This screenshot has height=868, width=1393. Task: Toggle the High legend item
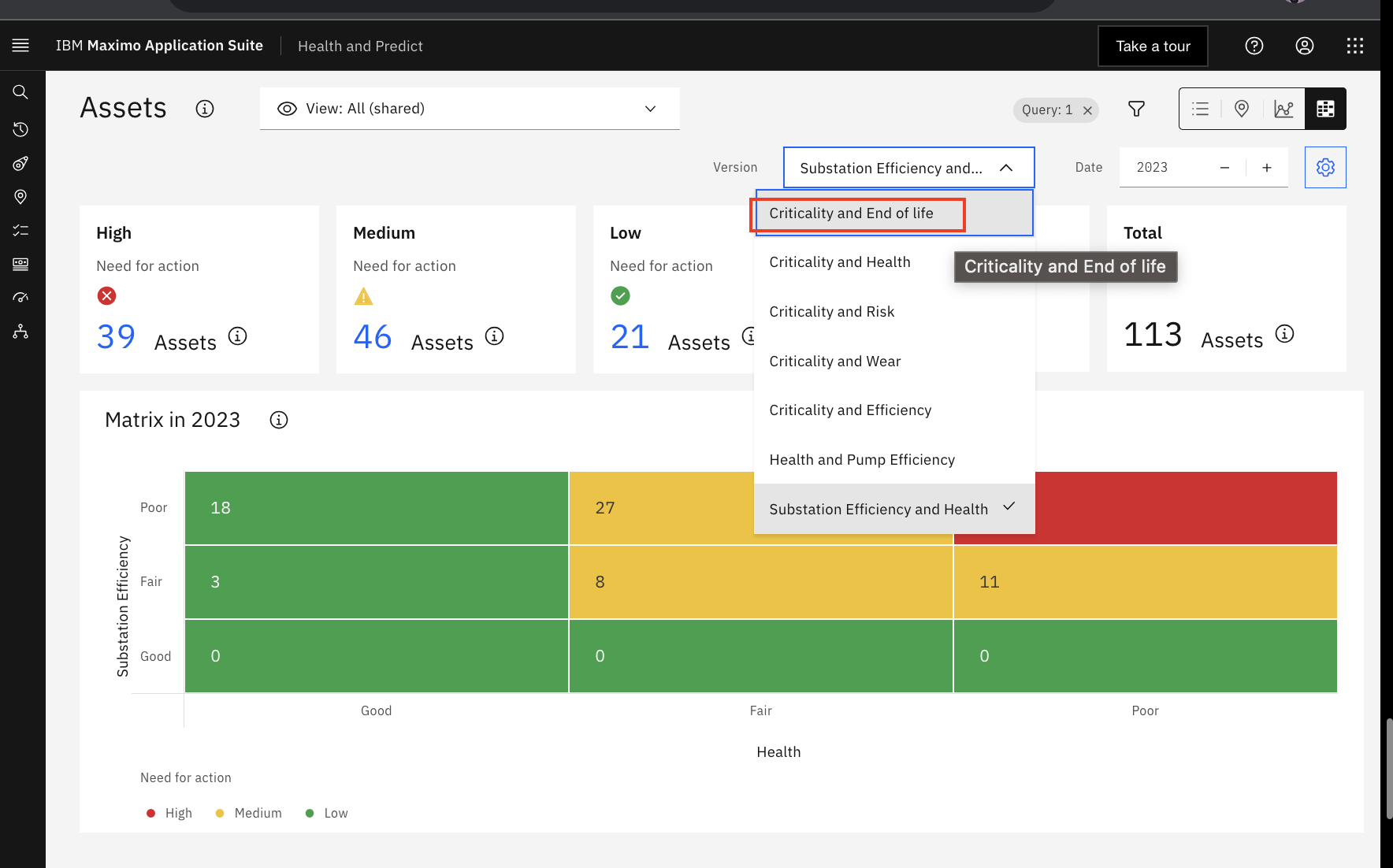pyautogui.click(x=169, y=813)
